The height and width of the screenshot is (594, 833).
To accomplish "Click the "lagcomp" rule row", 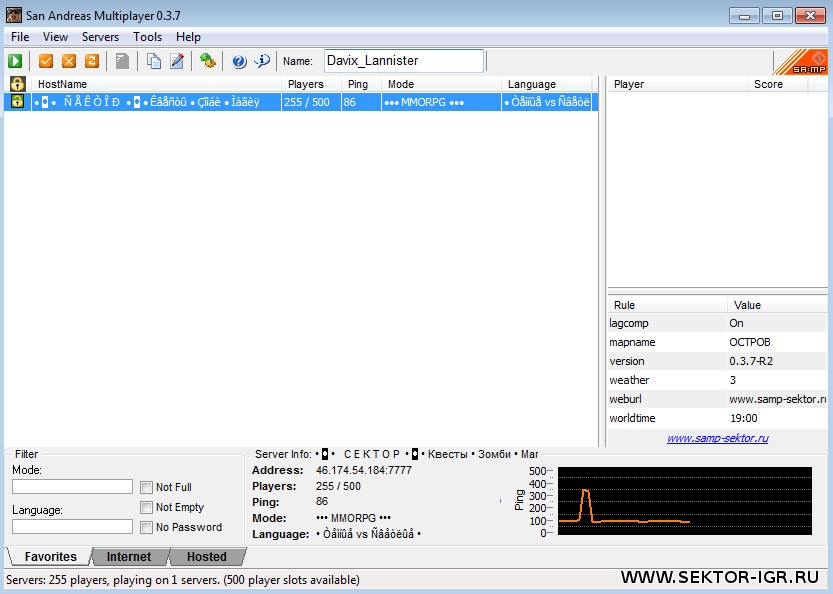I will 717,323.
